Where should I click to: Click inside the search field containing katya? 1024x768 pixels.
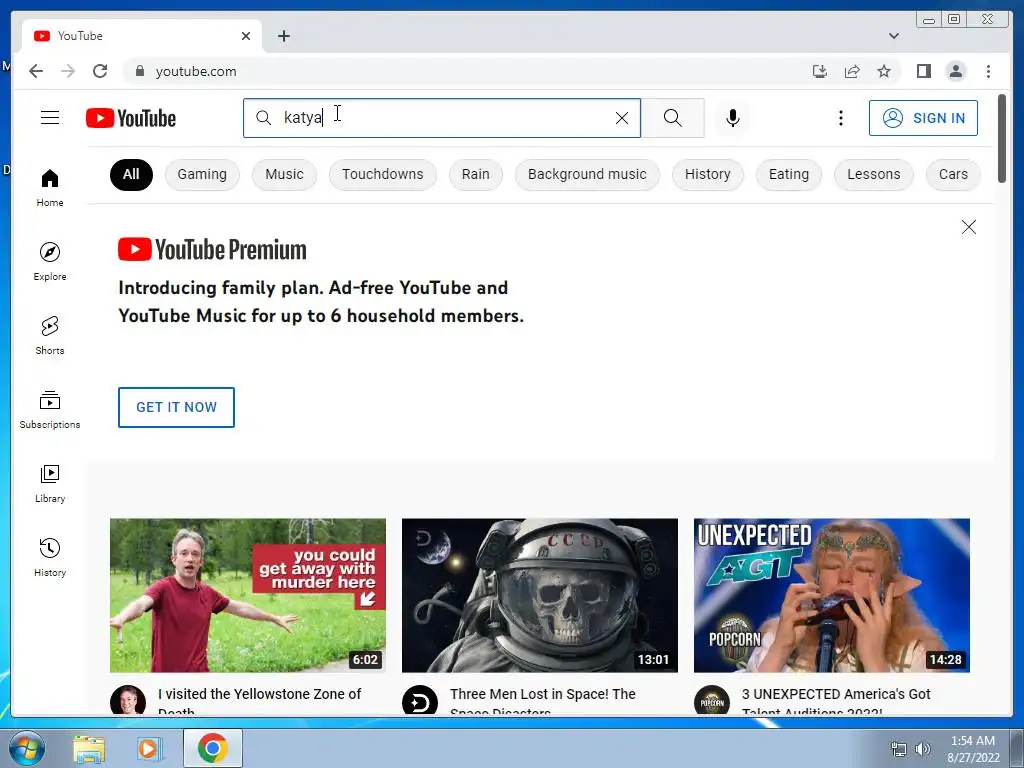point(441,118)
